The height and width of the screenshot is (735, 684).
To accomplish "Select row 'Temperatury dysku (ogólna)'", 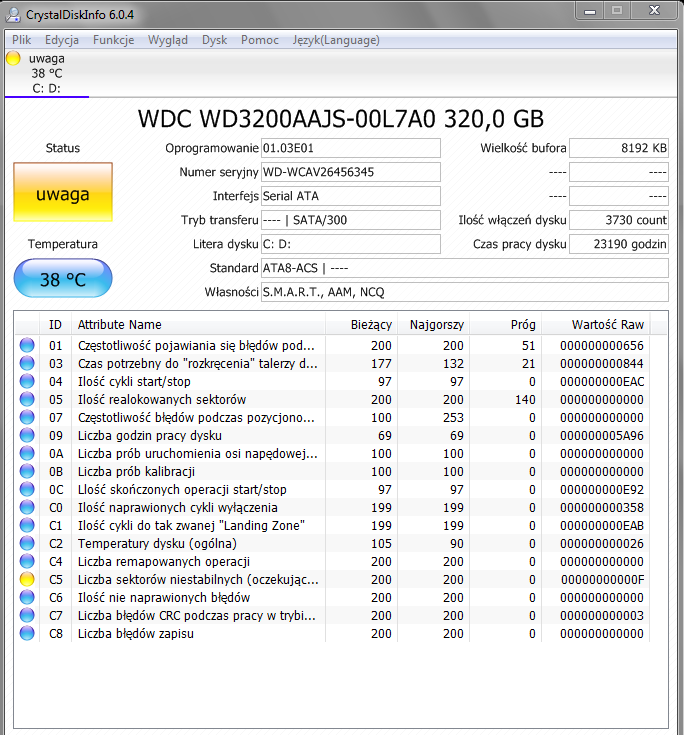I will point(332,543).
